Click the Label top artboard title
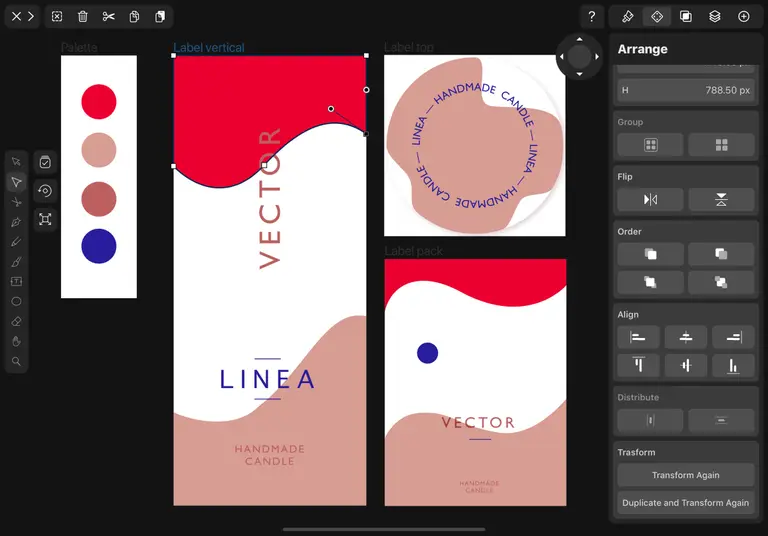Image resolution: width=768 pixels, height=536 pixels. click(x=409, y=47)
